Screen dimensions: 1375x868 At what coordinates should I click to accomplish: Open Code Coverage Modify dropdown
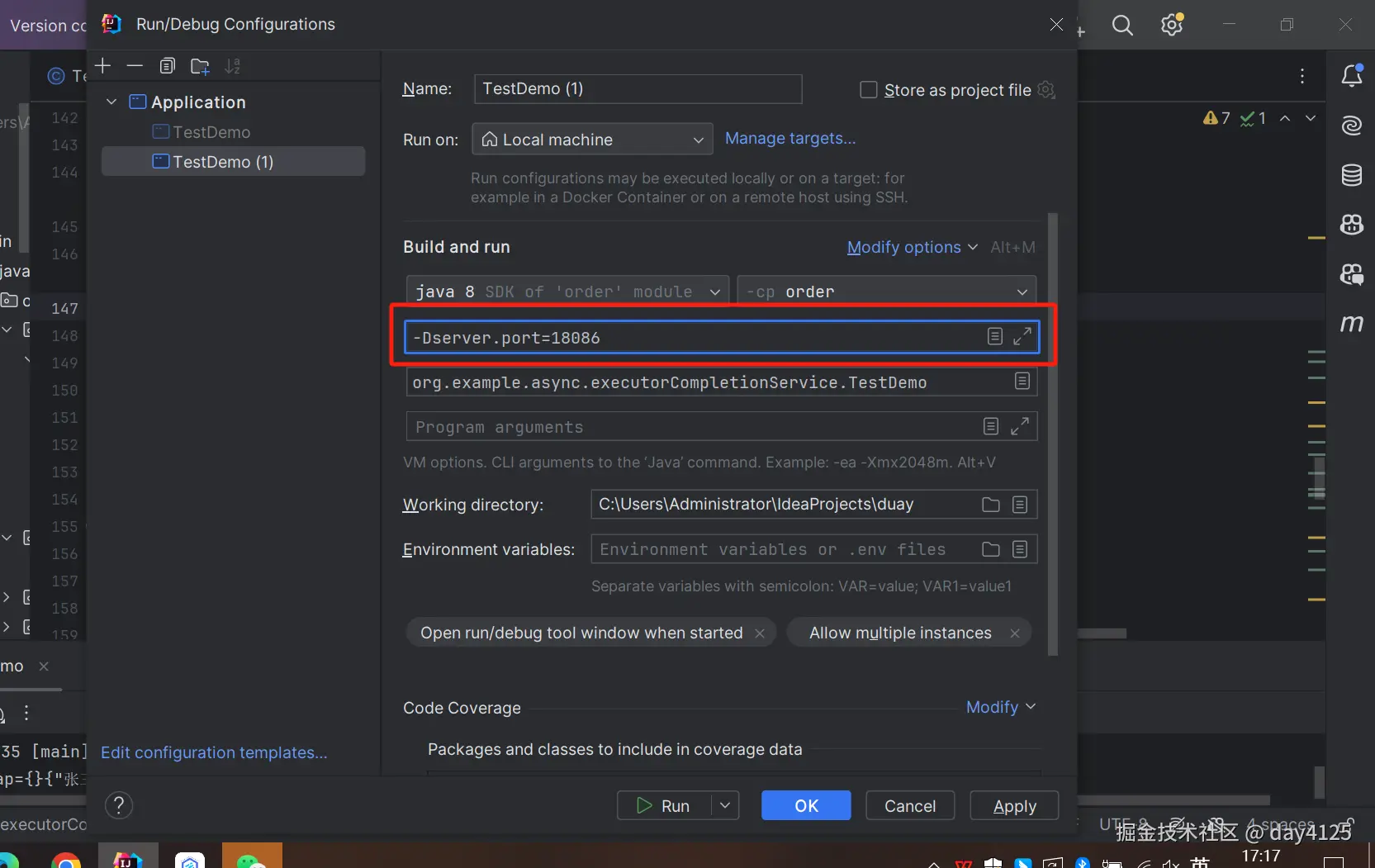[x=1001, y=707]
